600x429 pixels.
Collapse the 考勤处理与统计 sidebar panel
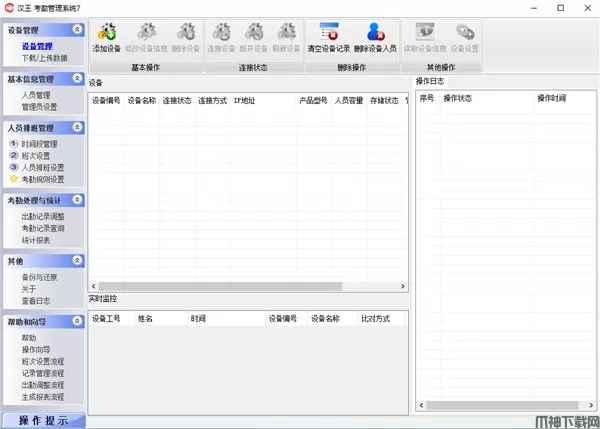(77, 200)
